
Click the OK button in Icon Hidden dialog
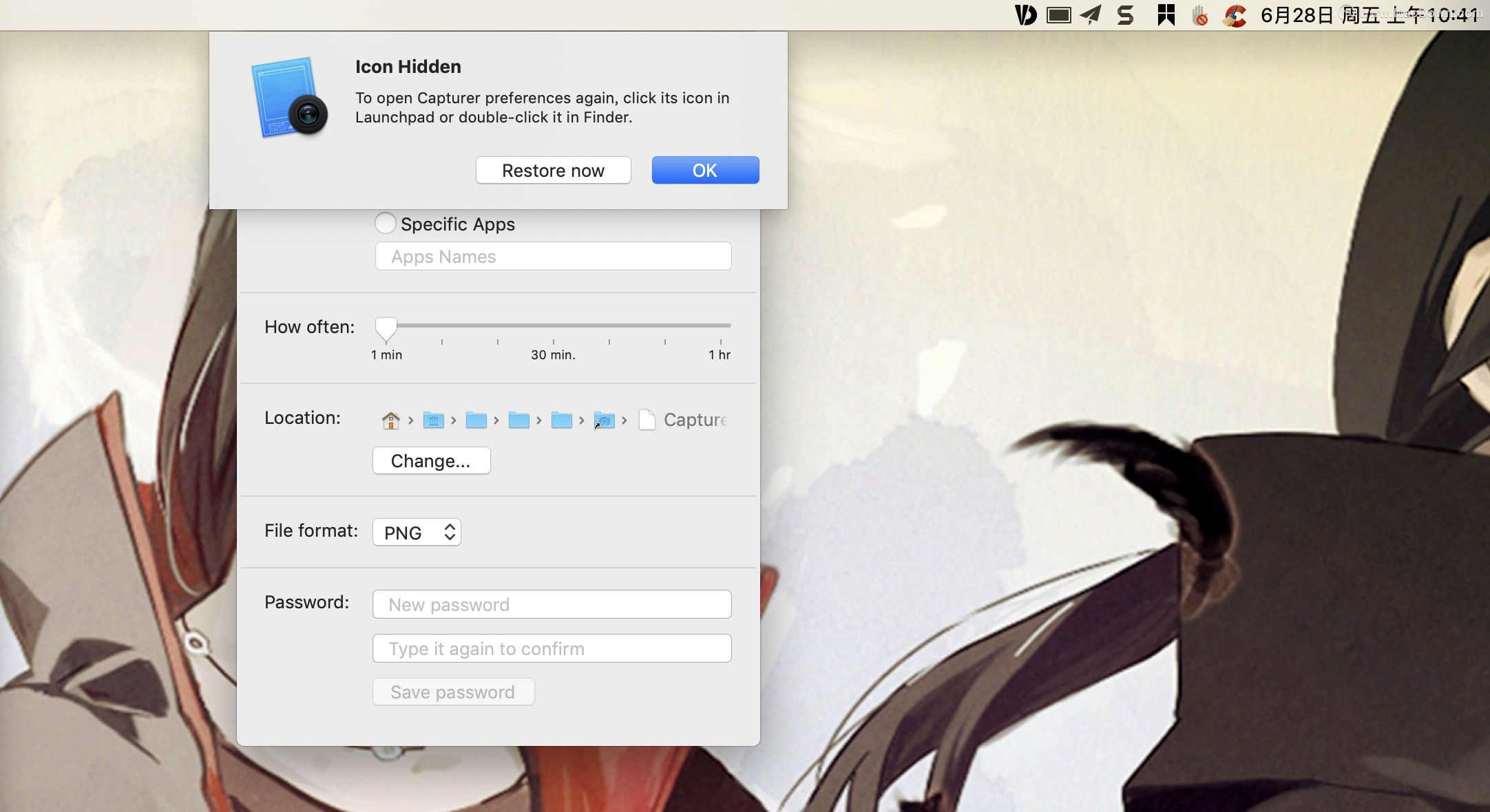705,170
